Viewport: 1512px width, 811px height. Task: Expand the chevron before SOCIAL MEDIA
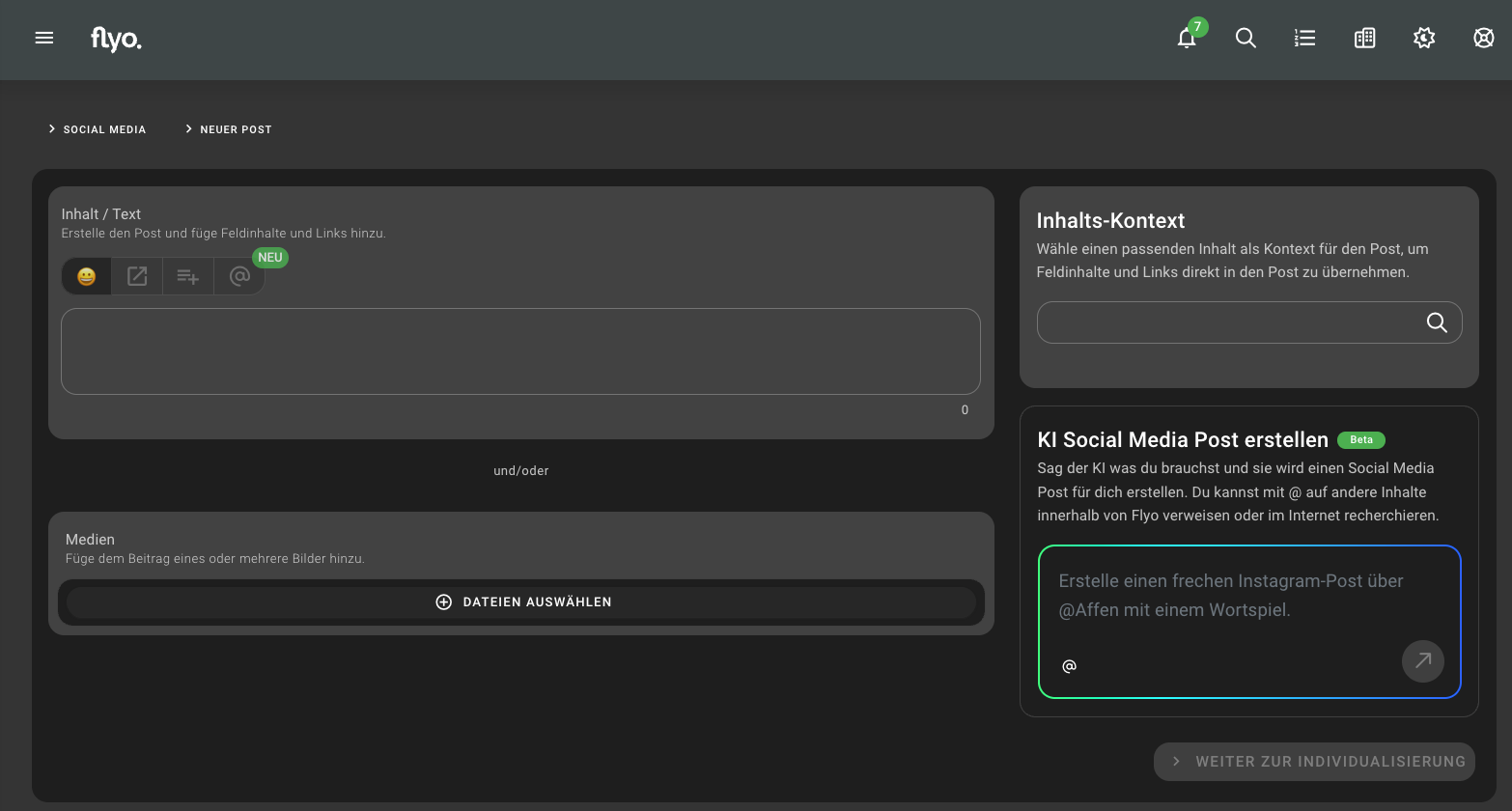[x=51, y=128]
